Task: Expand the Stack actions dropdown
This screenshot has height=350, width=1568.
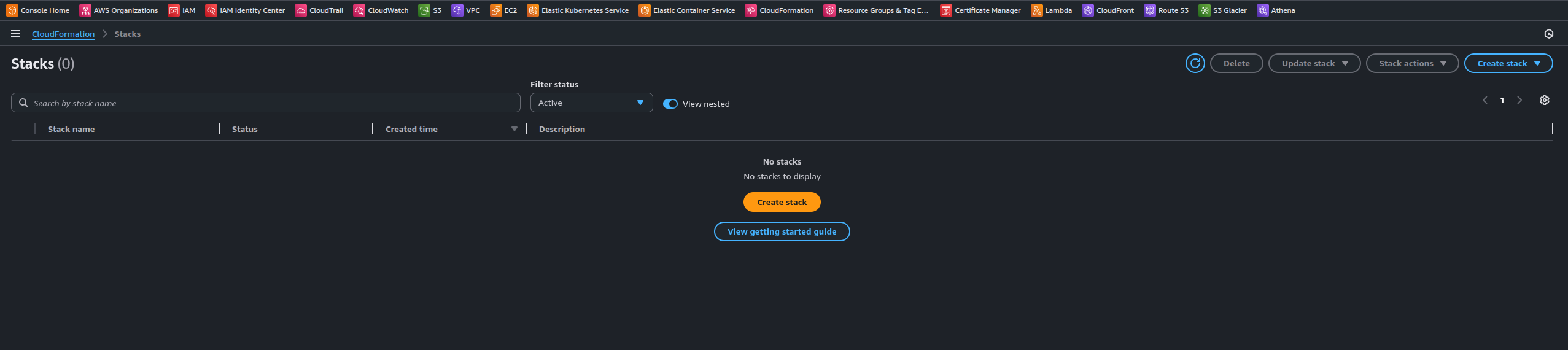Action: coord(1411,63)
